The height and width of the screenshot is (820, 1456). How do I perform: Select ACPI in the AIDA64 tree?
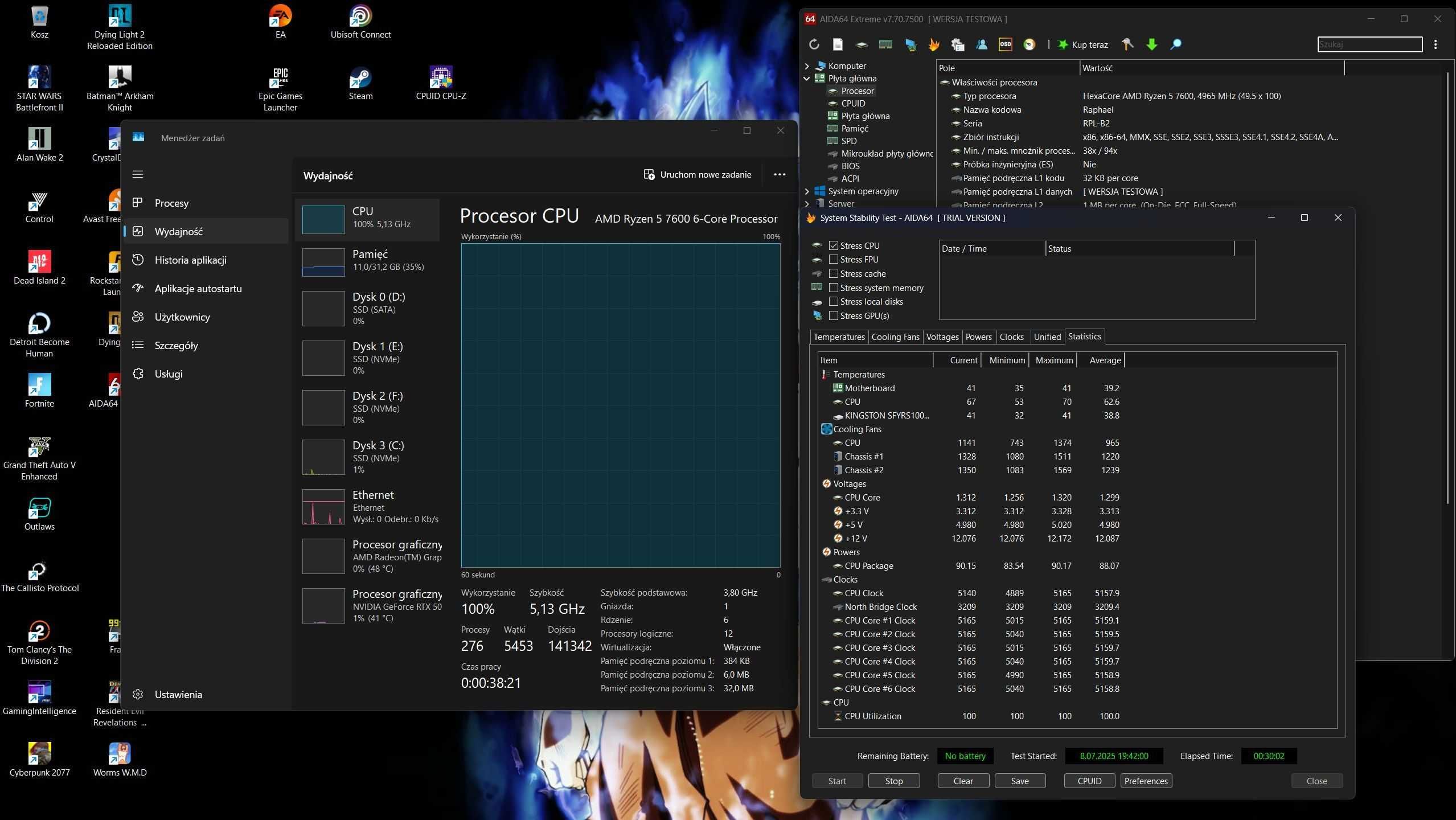(850, 179)
